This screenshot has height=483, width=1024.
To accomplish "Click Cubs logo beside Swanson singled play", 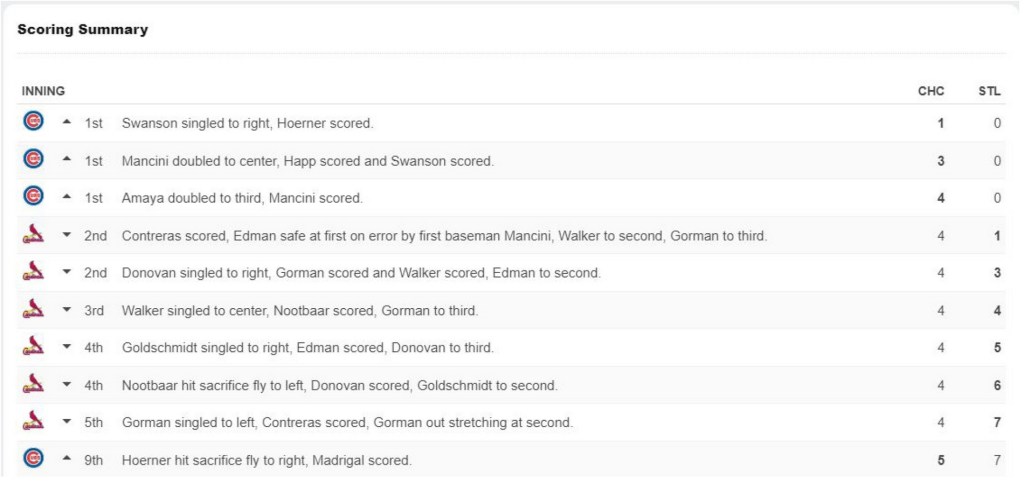I will (33, 122).
